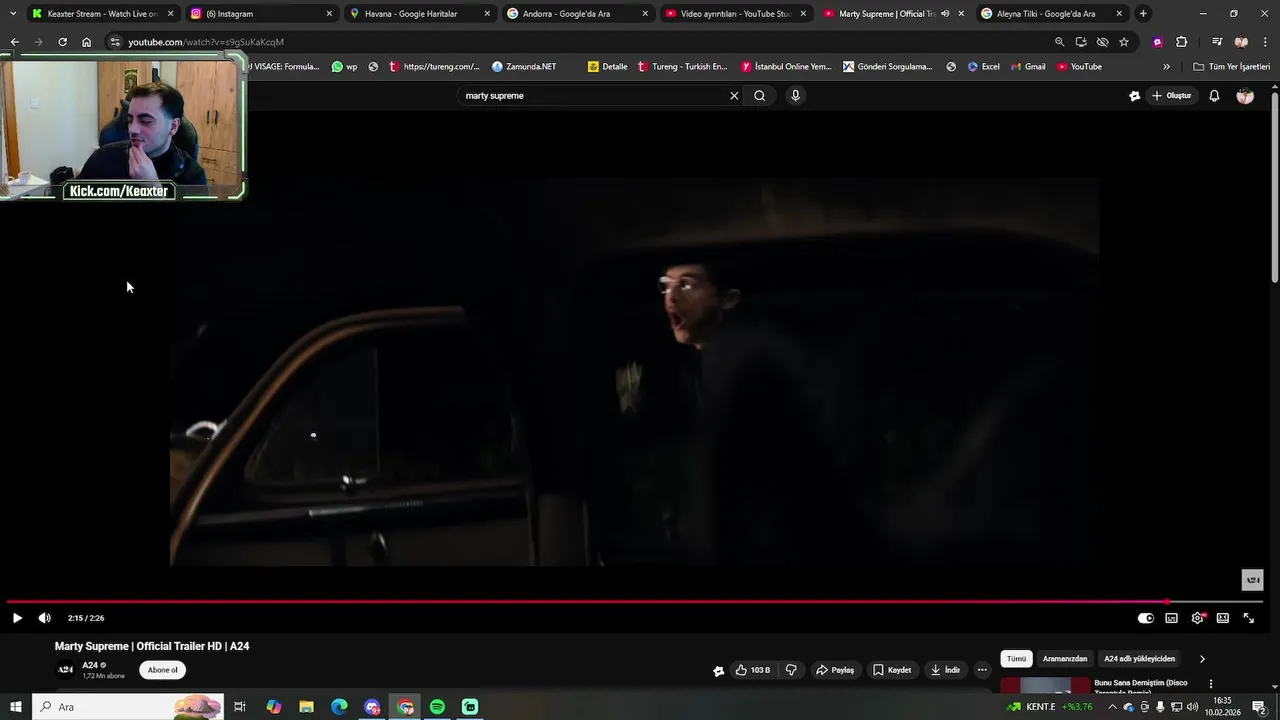Viewport: 1280px width, 720px height.
Task: Open the Tureng Turkish En bookmark
Action: pyautogui.click(x=682, y=67)
